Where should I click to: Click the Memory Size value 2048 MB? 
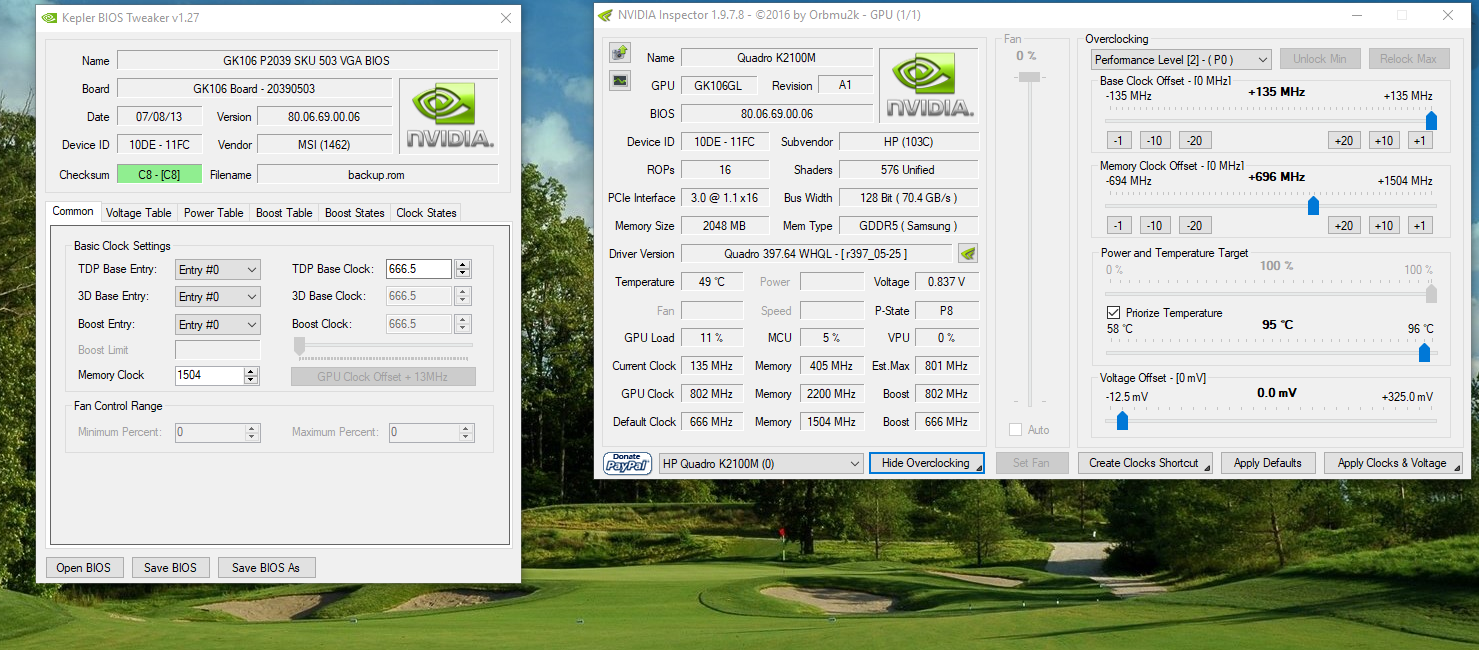(725, 226)
